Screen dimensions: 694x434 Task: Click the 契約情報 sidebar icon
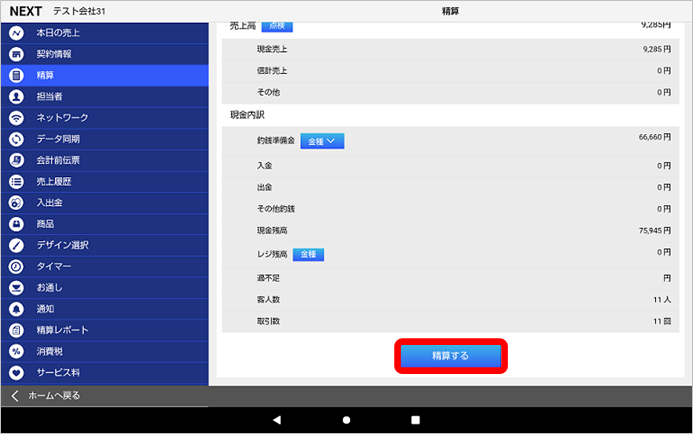16,54
